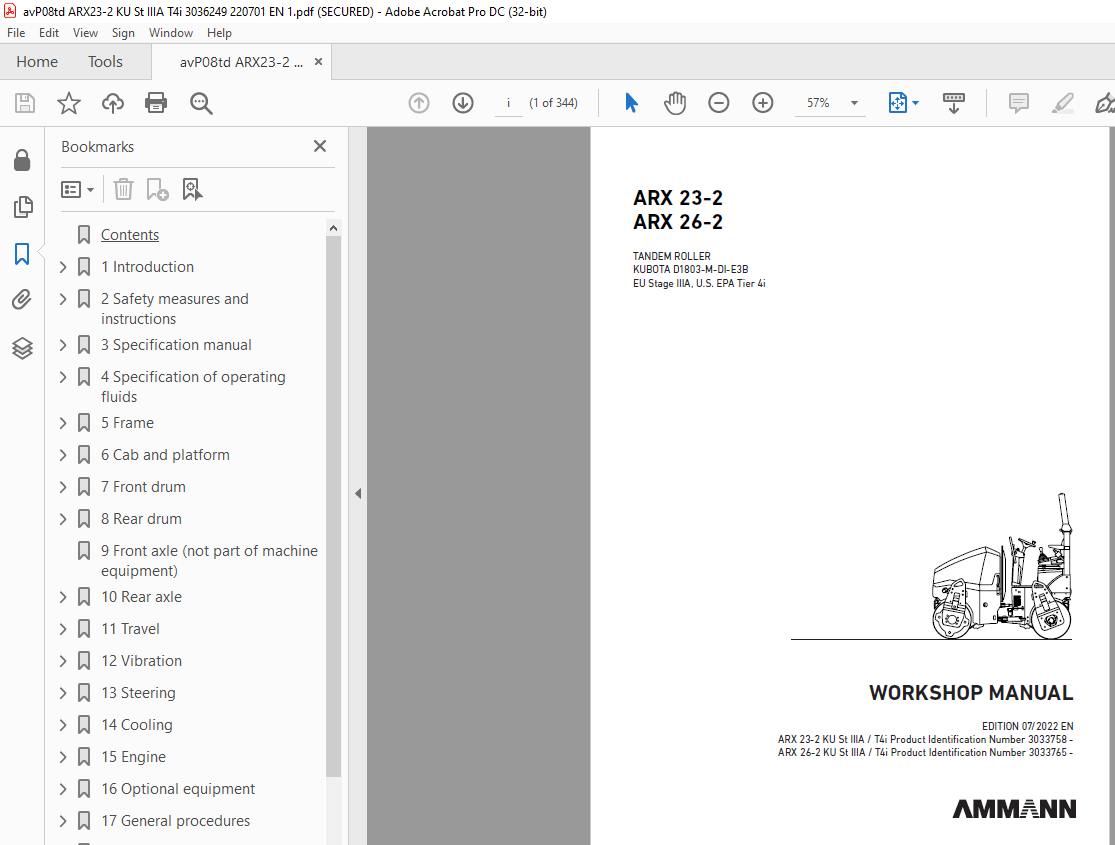This screenshot has width=1115, height=845.
Task: Activate the Hand pan tool
Action: [675, 103]
